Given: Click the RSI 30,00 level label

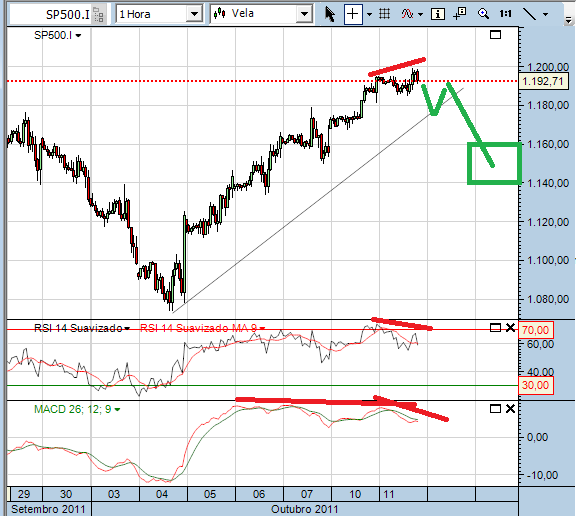Looking at the screenshot, I should point(536,385).
